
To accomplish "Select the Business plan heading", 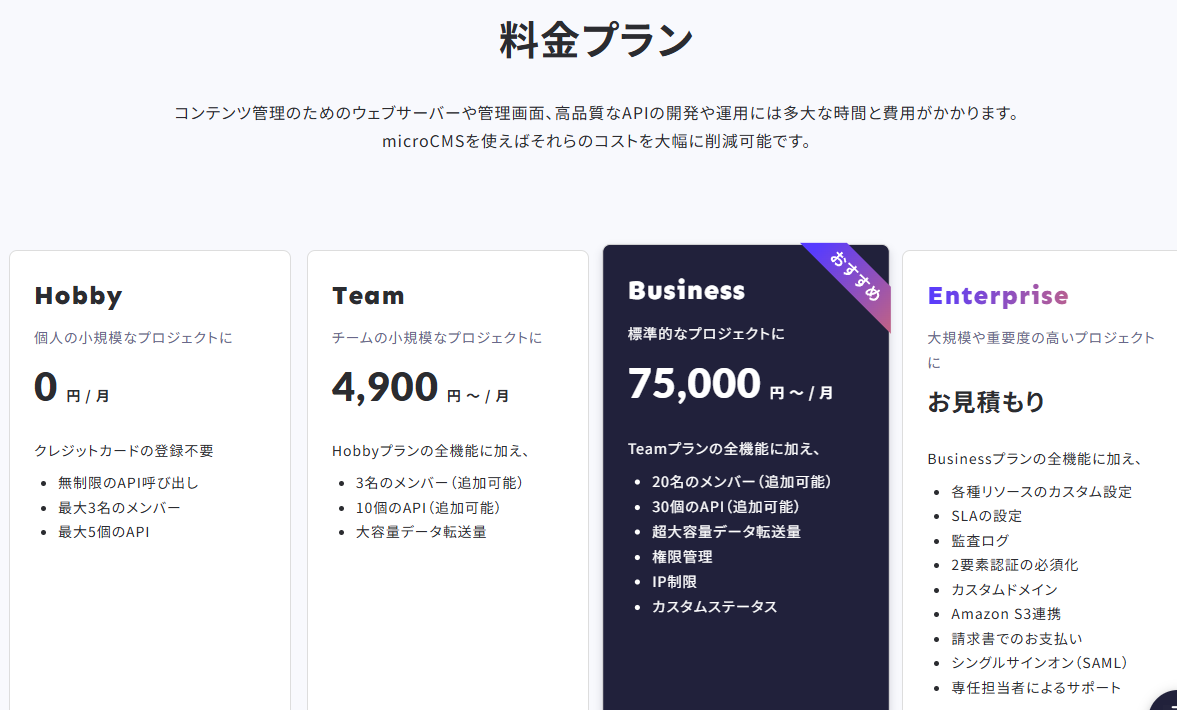I will [x=686, y=290].
